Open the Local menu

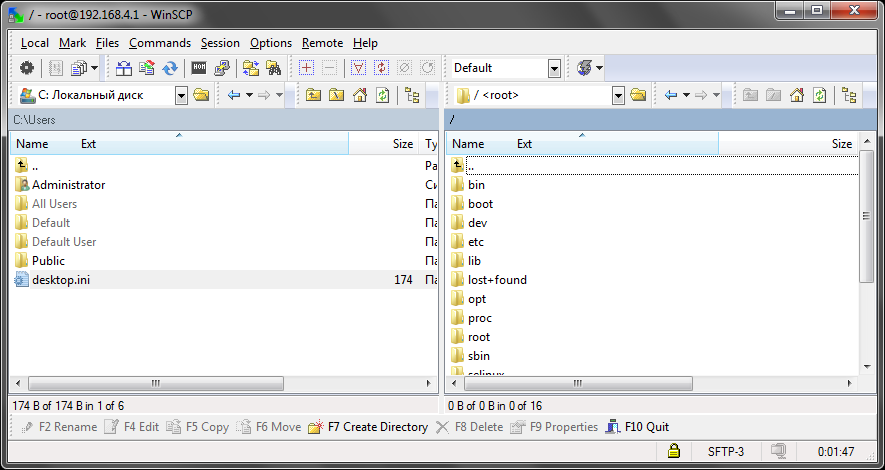pyautogui.click(x=34, y=43)
